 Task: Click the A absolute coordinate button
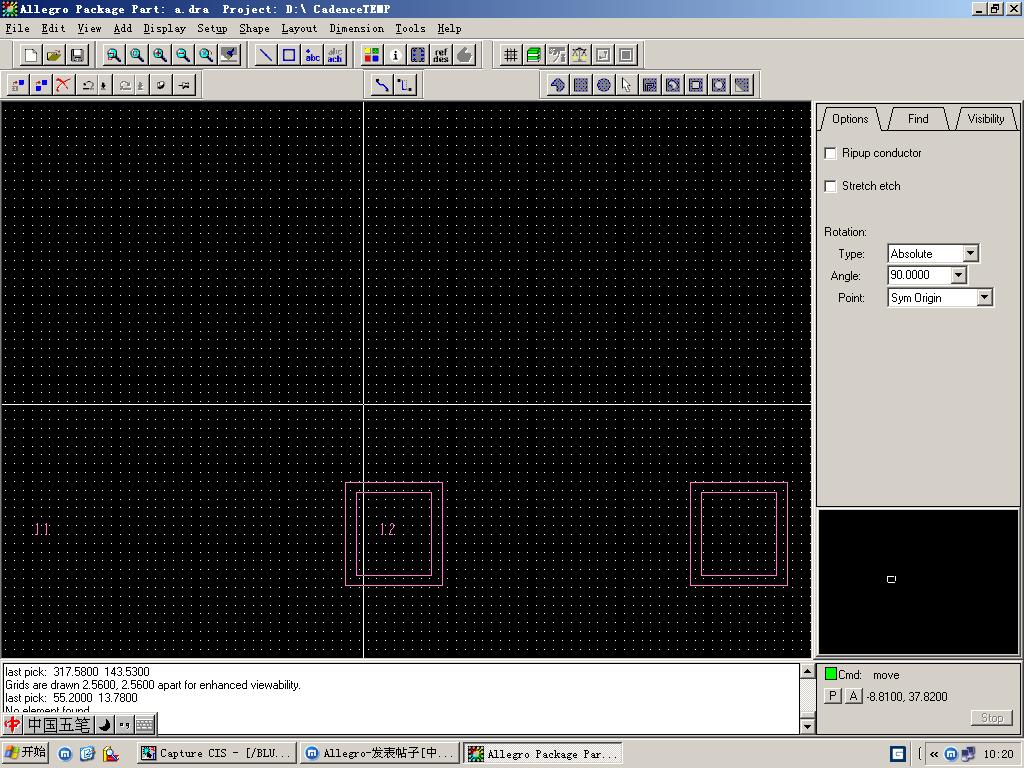point(853,696)
